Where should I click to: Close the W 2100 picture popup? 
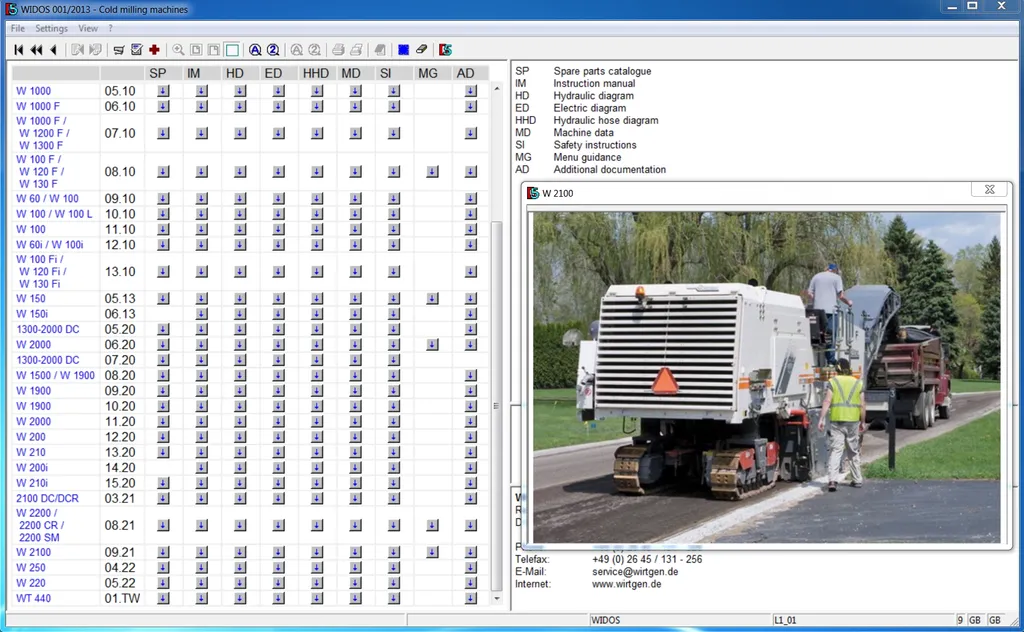point(989,190)
